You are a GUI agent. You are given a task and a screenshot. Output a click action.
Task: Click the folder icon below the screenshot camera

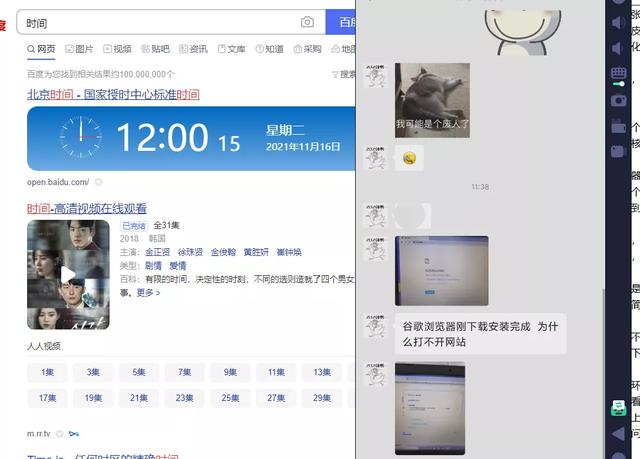(618, 126)
